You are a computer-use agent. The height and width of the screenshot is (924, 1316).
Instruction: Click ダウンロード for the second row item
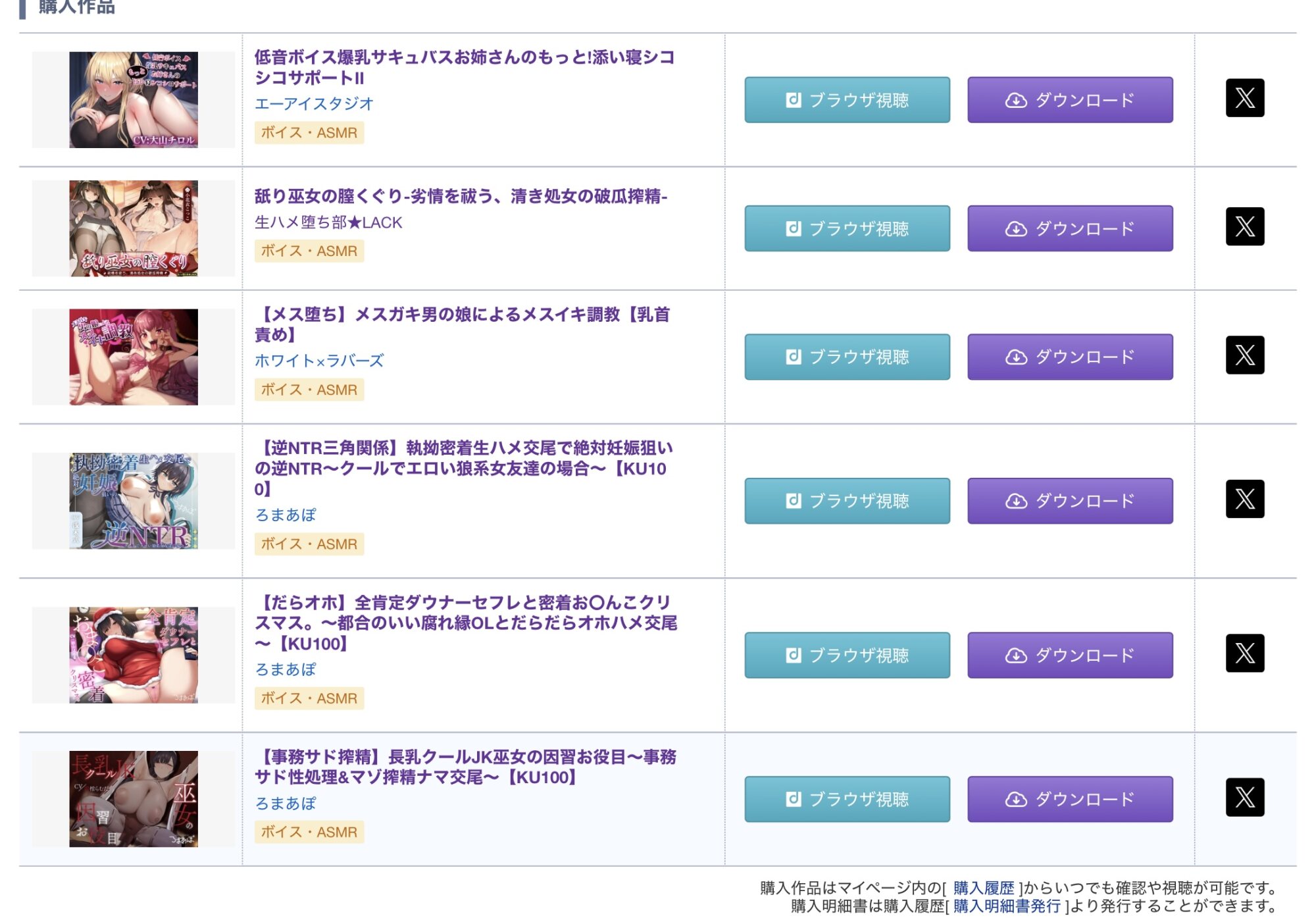[x=1069, y=228]
